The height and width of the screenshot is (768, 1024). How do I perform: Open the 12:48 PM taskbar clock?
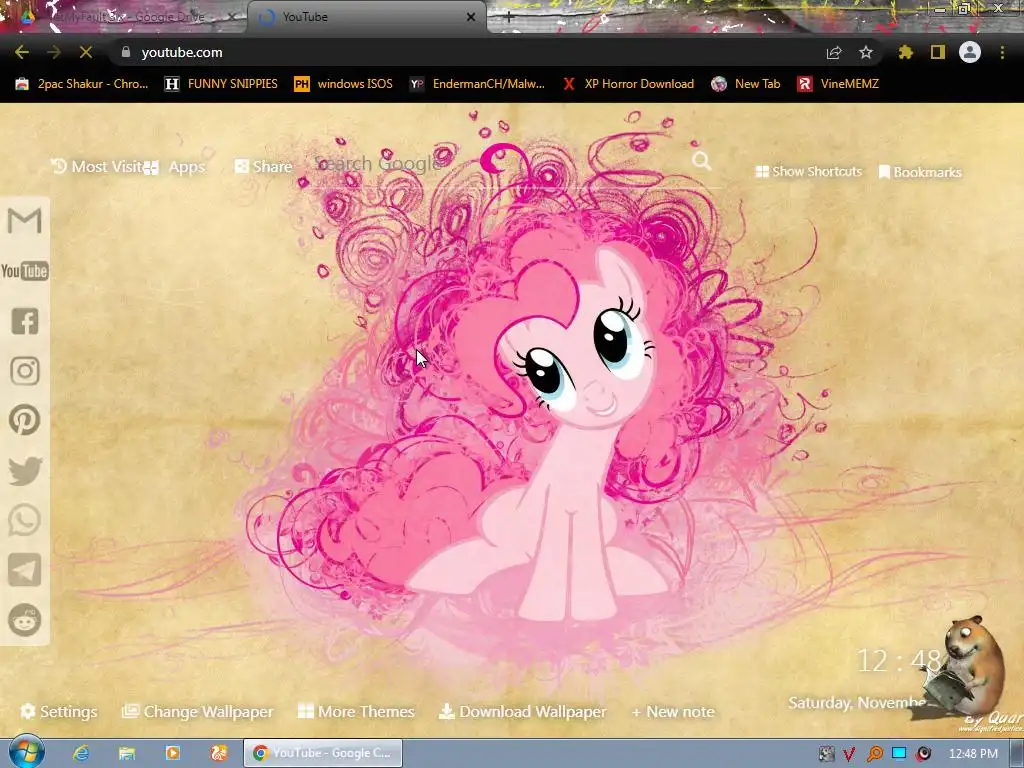coord(973,754)
